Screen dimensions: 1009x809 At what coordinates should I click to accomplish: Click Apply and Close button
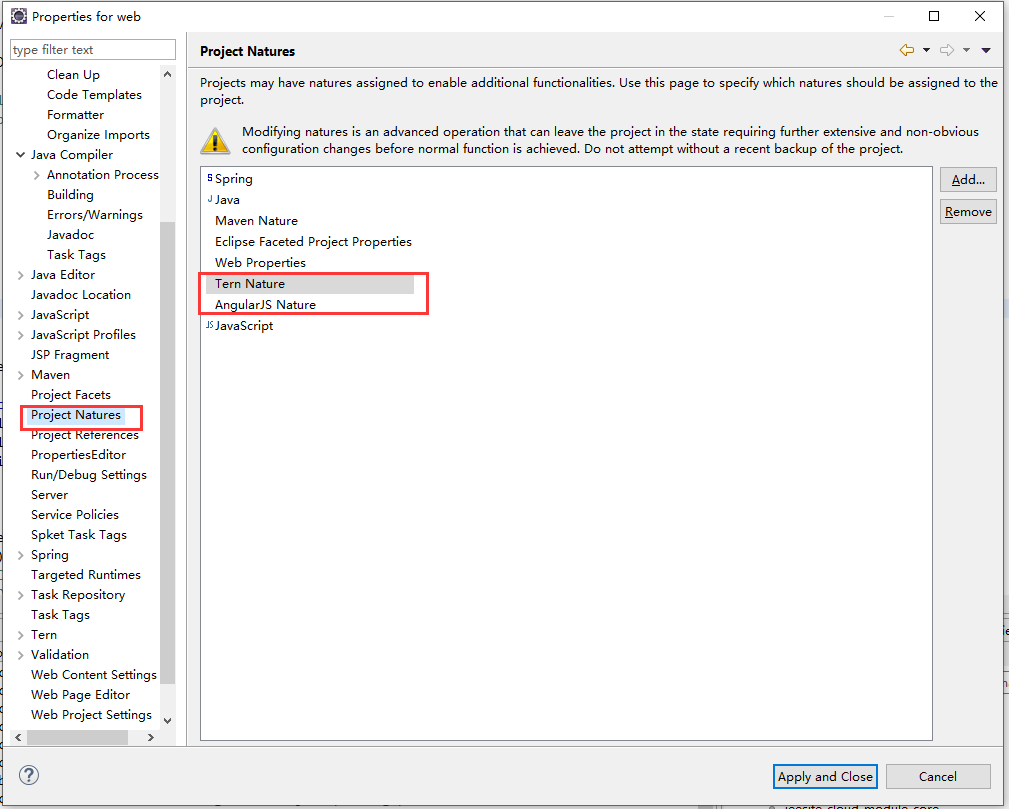[x=825, y=776]
